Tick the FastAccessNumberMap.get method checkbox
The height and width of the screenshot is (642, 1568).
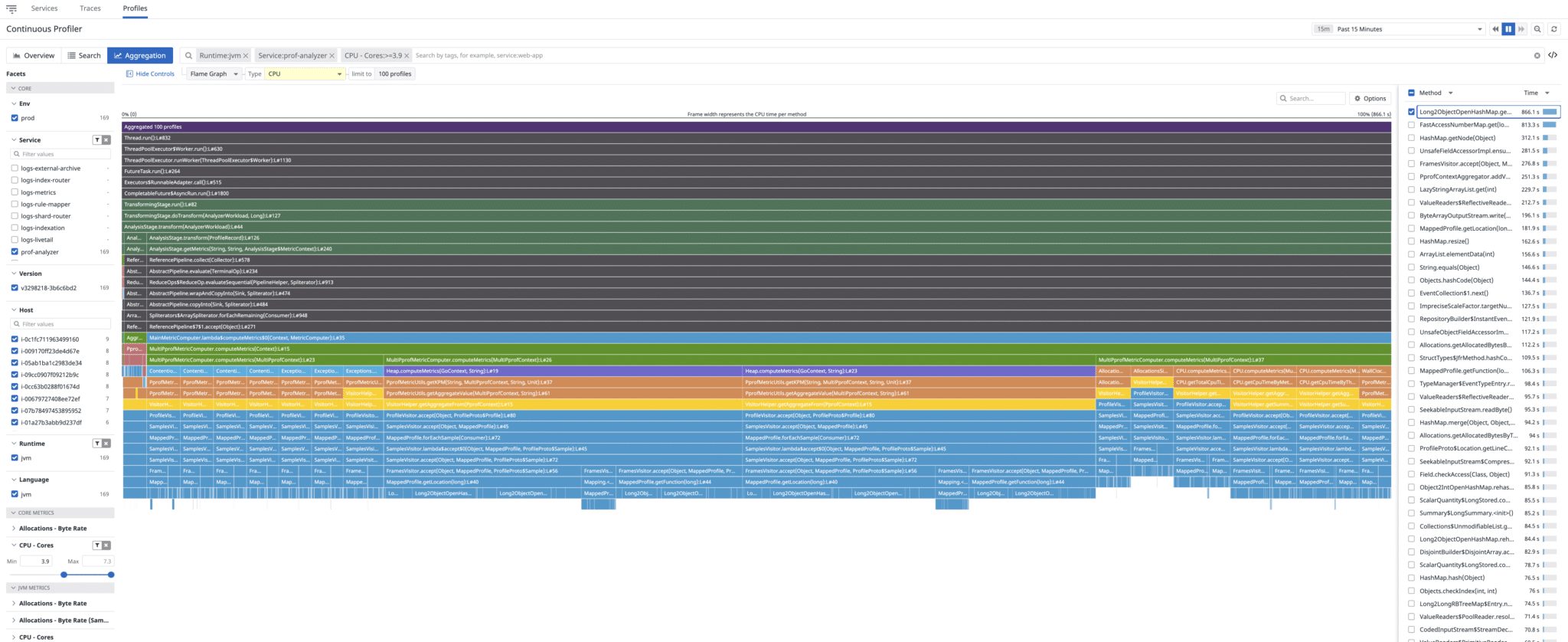point(1411,125)
